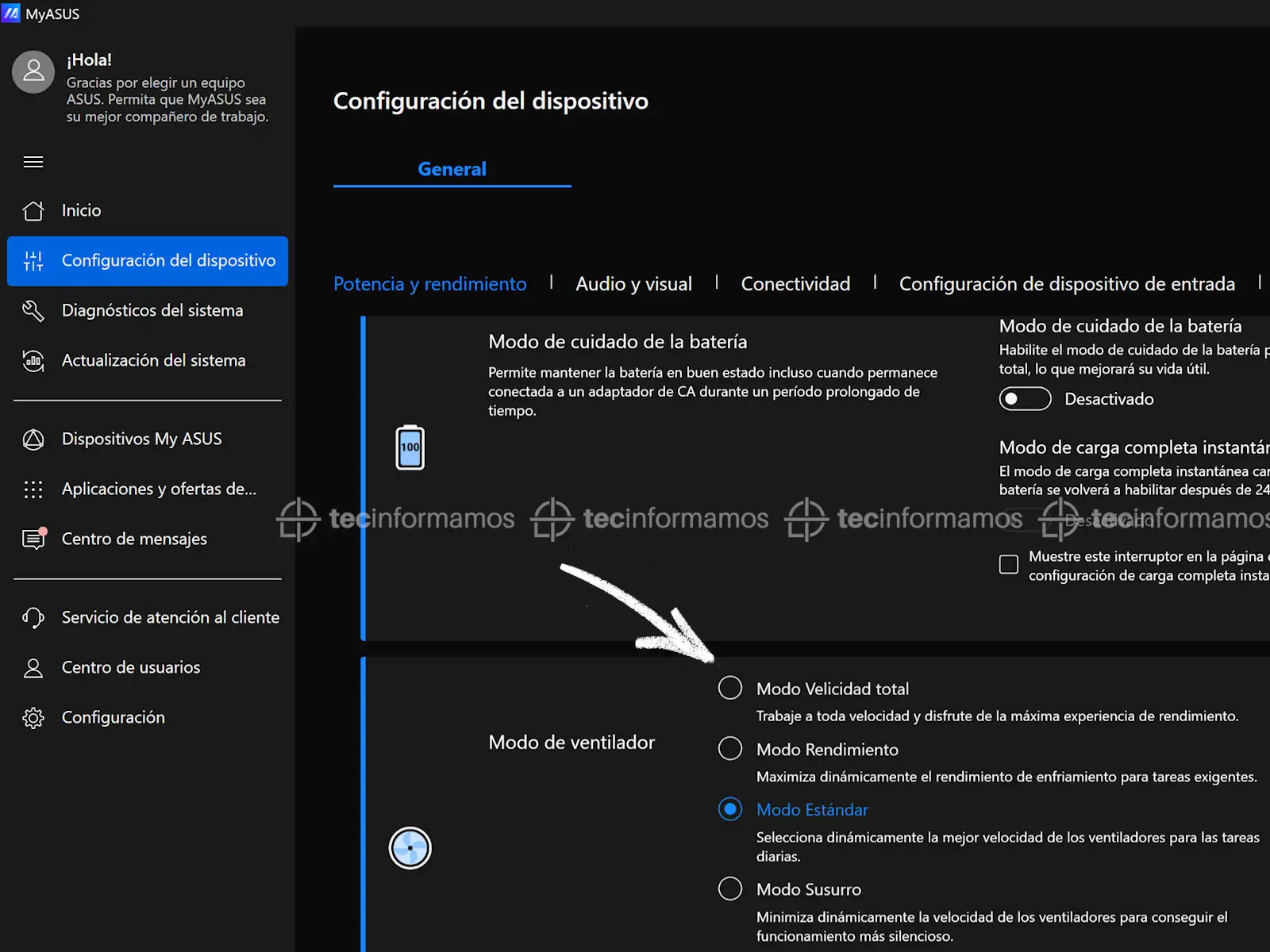Click the Modo Rendimiento label text
This screenshot has height=952, width=1270.
[x=827, y=750]
